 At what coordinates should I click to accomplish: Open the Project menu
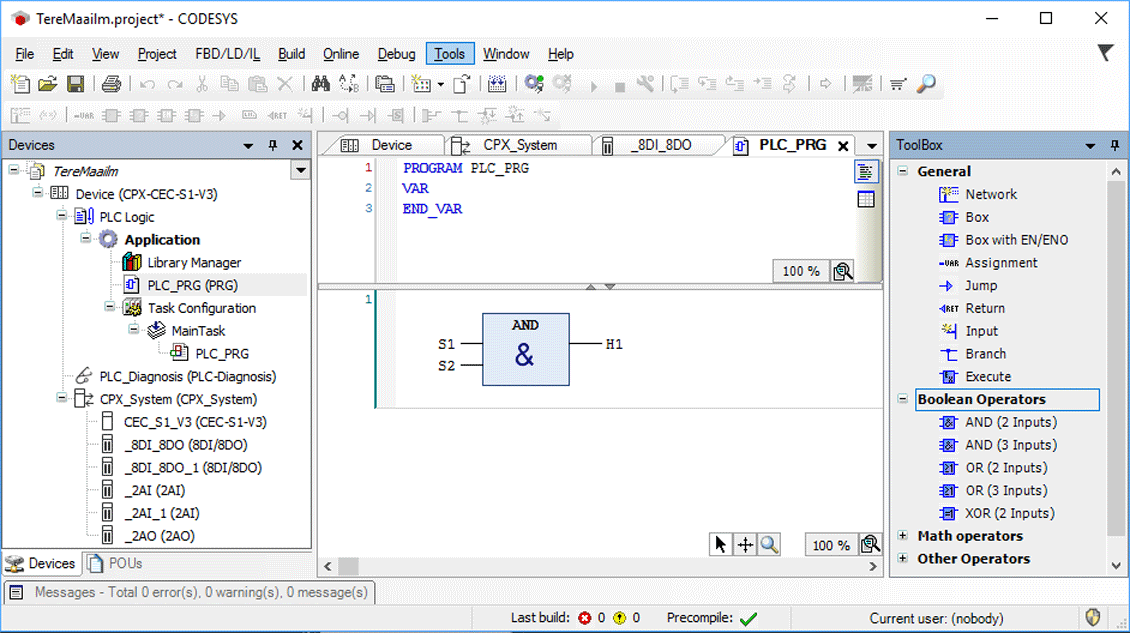pos(157,53)
